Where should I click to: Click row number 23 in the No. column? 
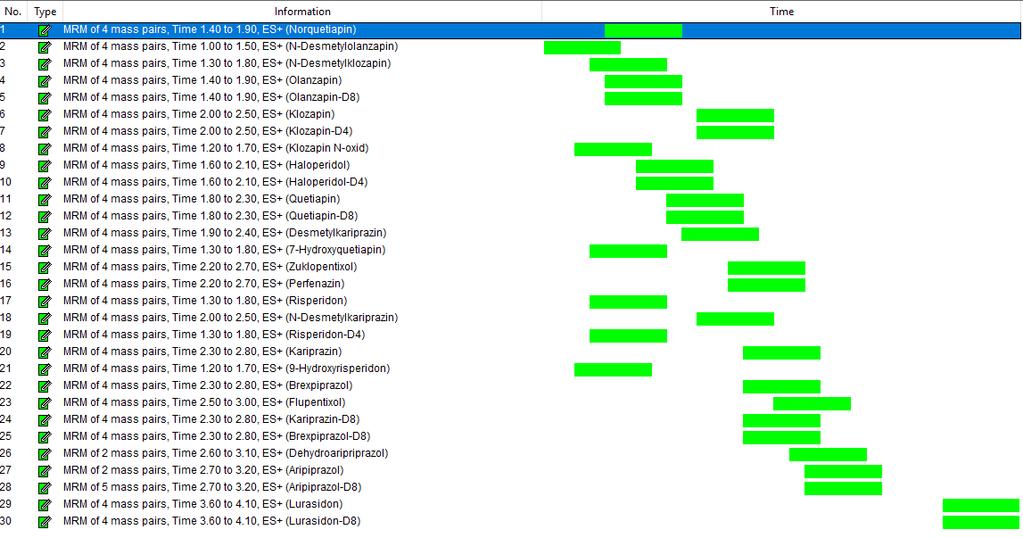pos(6,402)
